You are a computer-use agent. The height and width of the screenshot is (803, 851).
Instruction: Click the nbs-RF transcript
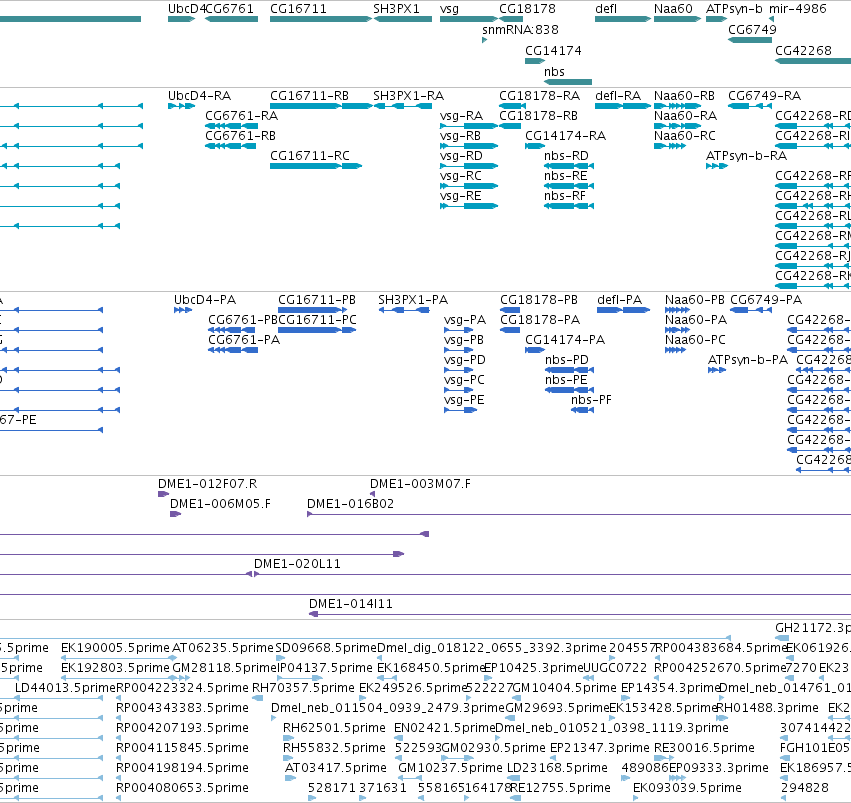pyautogui.click(x=569, y=206)
